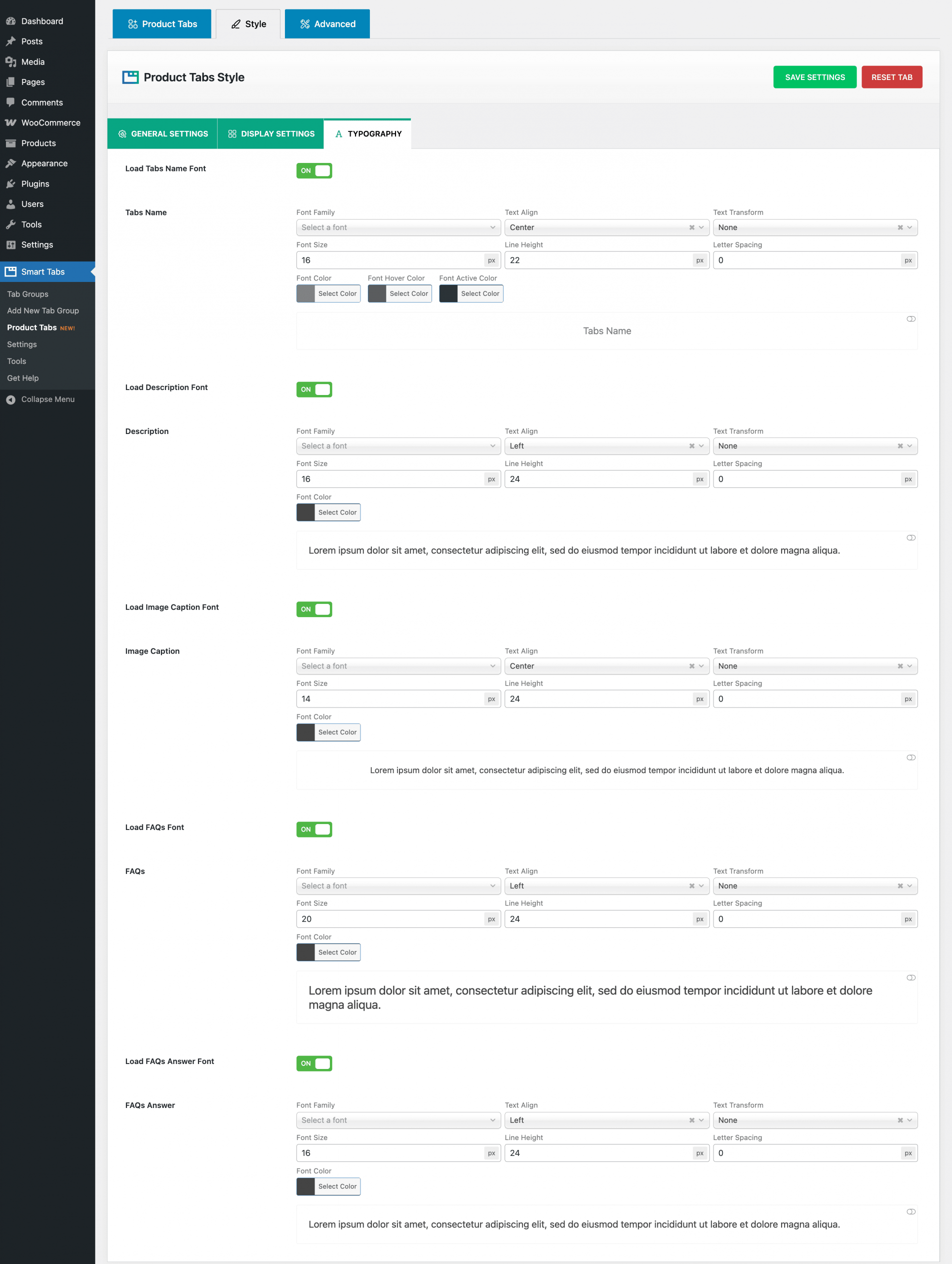Turn off Load Description Font switch
Image resolution: width=952 pixels, height=1264 pixels.
(314, 390)
